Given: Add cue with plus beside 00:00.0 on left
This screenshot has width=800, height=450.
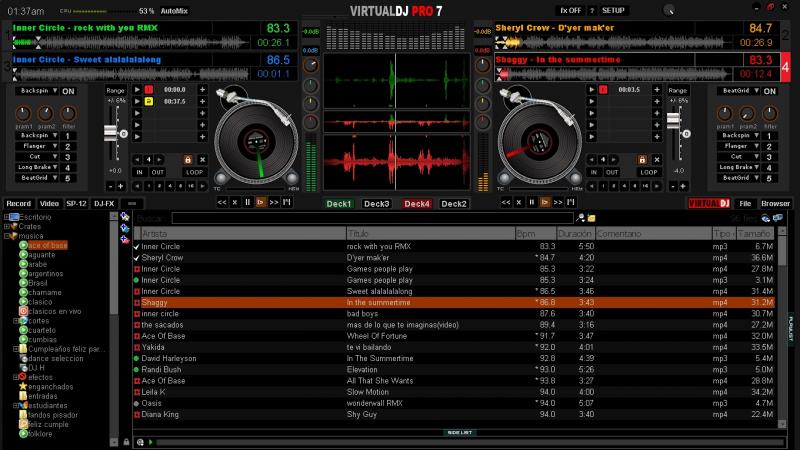Looking at the screenshot, I should tap(203, 90).
